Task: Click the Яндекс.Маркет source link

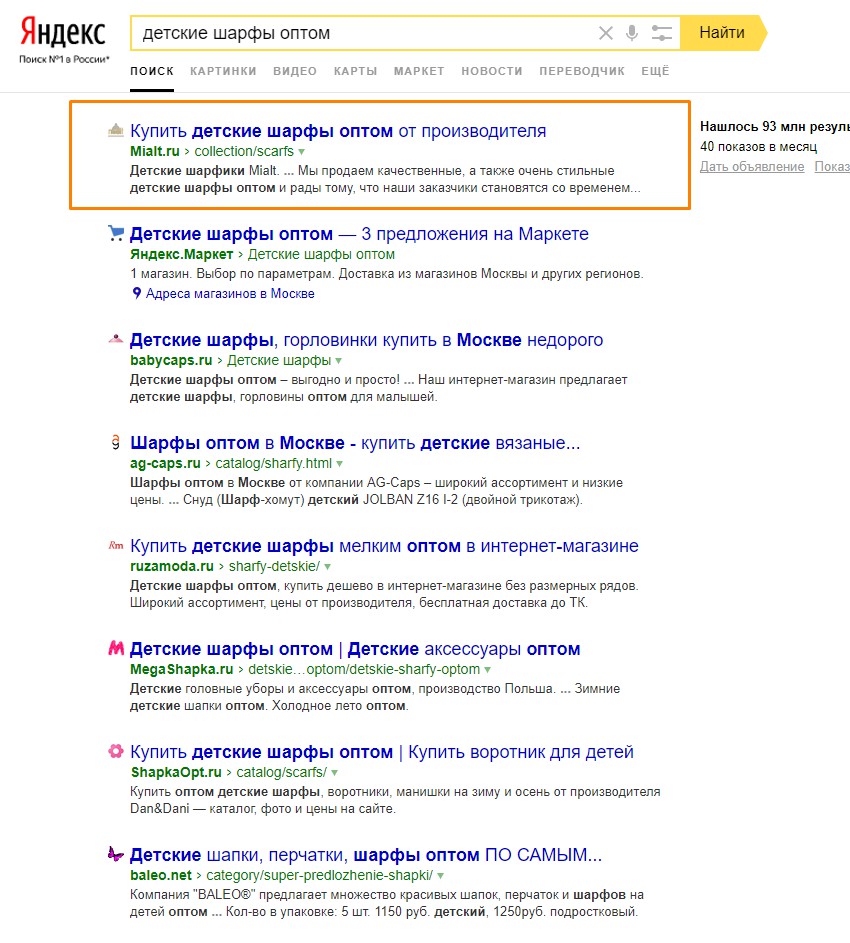Action: 182,254
